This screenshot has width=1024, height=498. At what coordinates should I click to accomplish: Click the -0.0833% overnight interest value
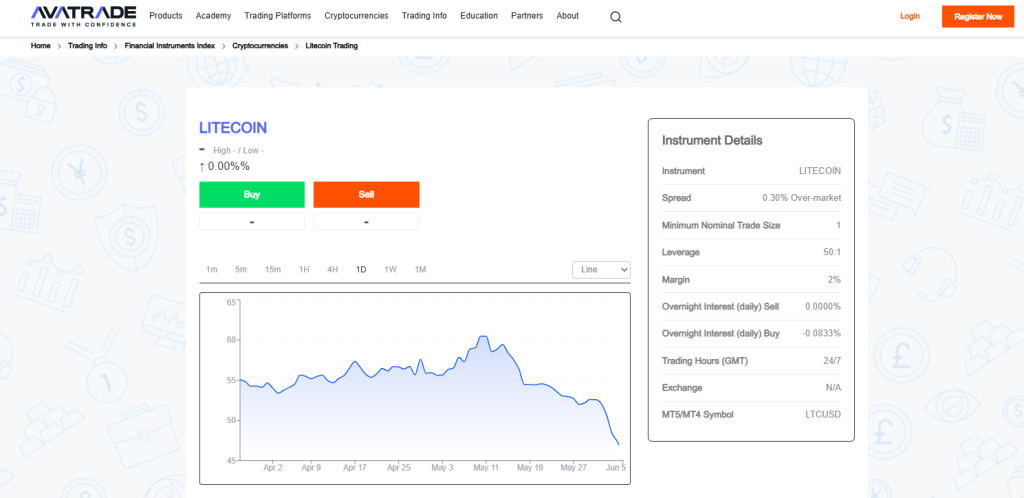click(822, 334)
